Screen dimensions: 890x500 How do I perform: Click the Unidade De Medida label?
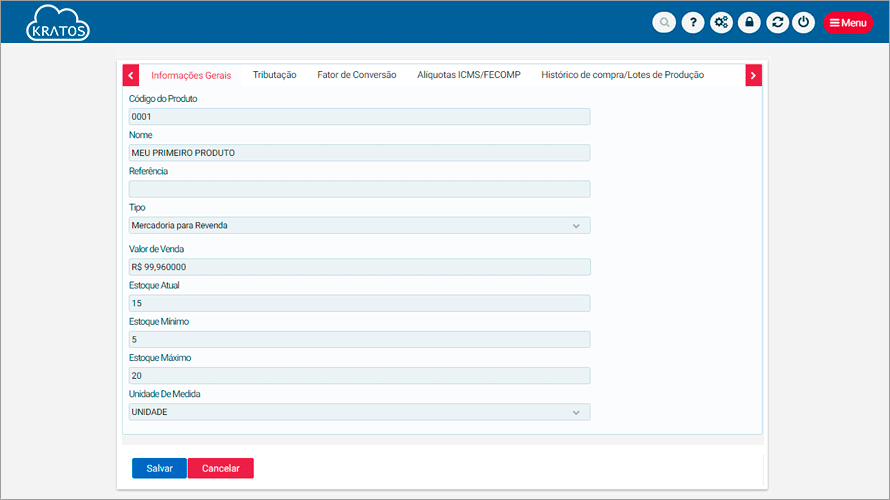point(165,394)
